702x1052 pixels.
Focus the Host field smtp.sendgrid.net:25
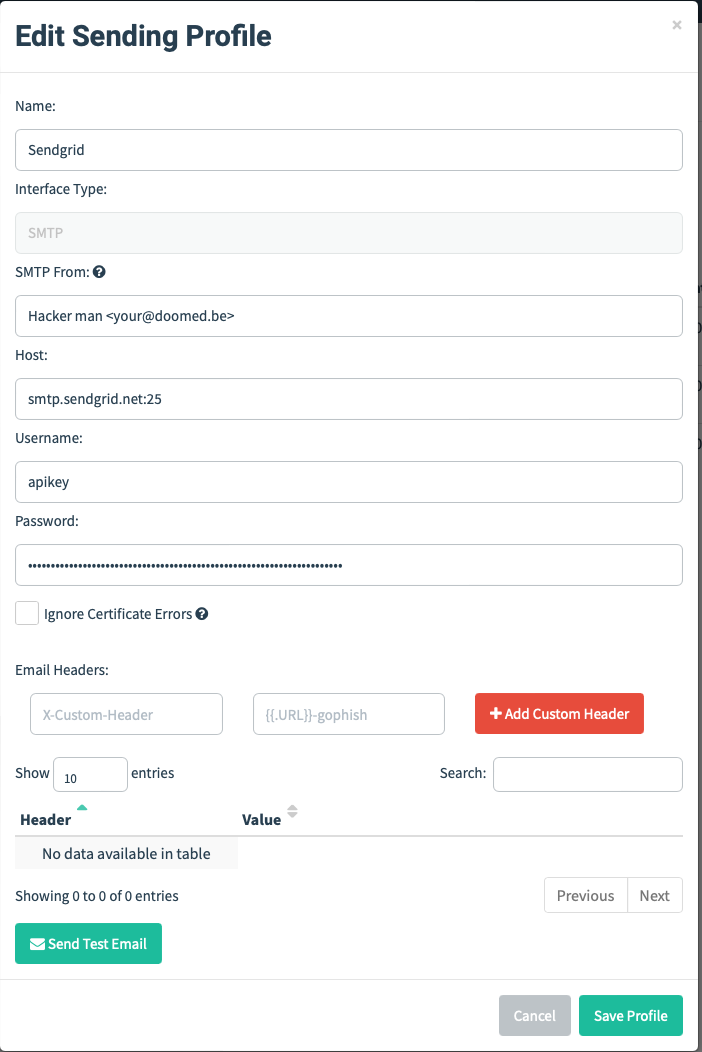348,399
